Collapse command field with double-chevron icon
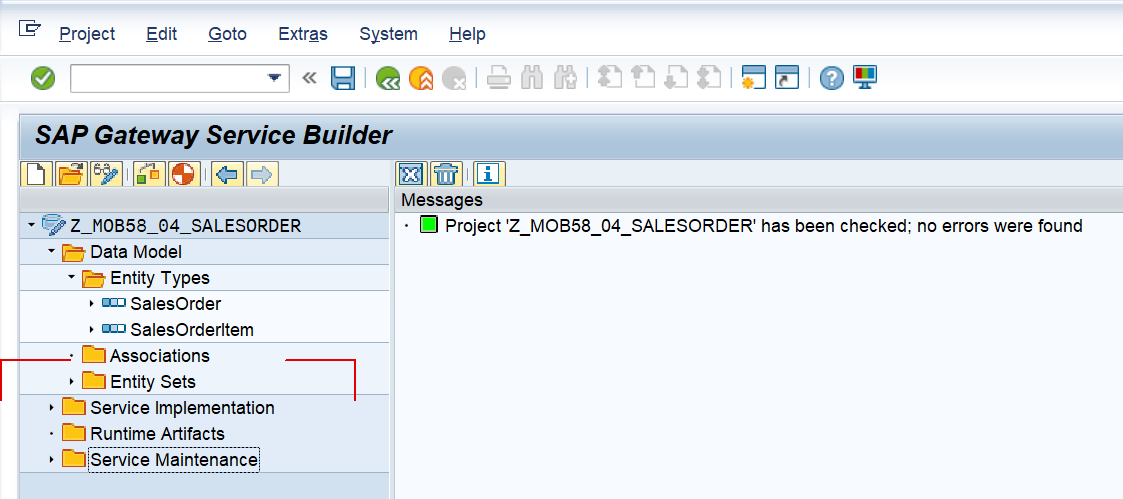The height and width of the screenshot is (499, 1123). pyautogui.click(x=309, y=78)
